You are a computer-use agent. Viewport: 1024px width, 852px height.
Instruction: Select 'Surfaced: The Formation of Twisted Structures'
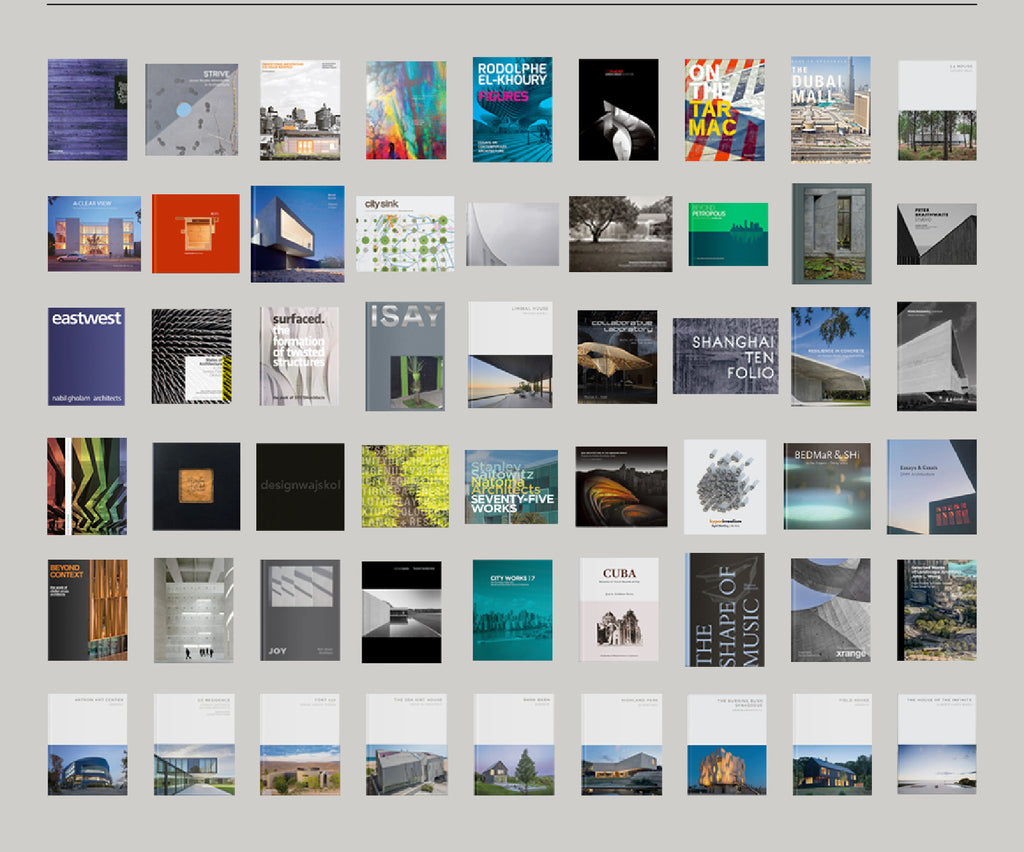pyautogui.click(x=298, y=356)
